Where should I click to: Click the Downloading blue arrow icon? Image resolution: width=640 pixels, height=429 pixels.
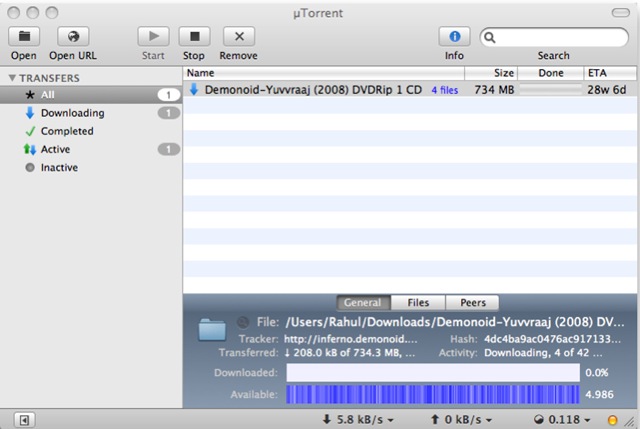30,113
